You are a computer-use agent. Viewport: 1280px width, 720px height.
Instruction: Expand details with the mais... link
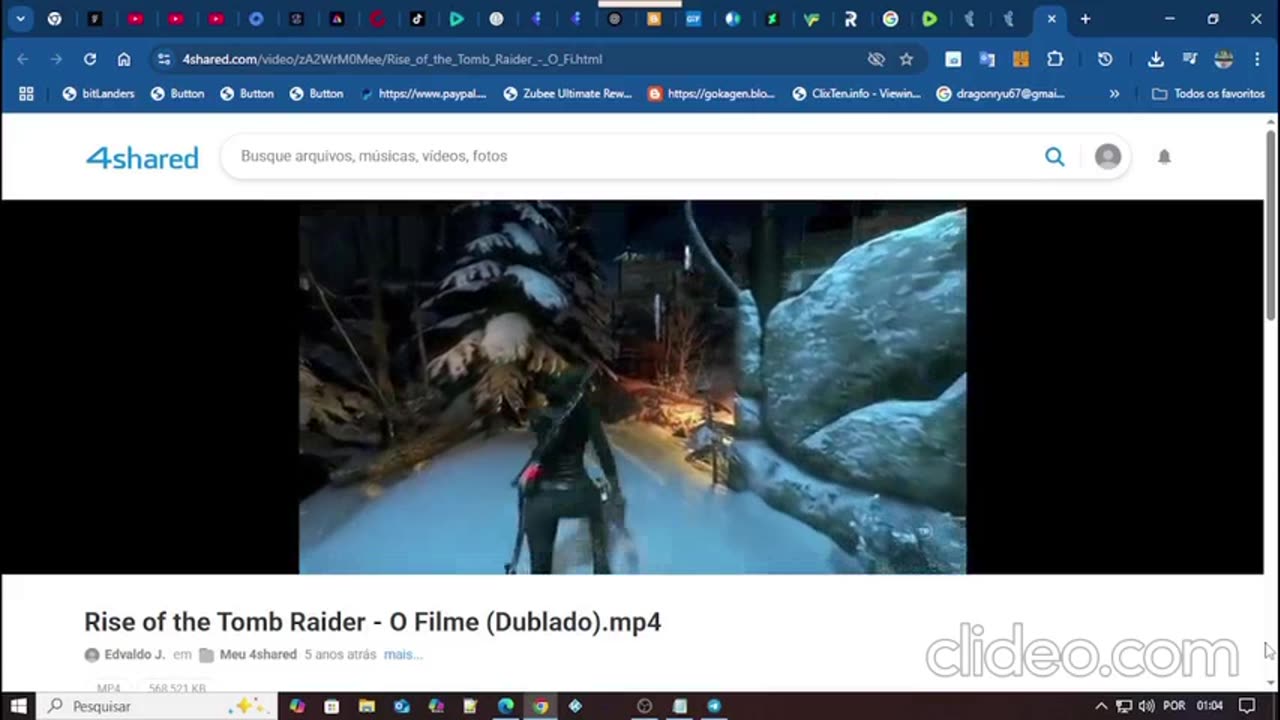(403, 654)
